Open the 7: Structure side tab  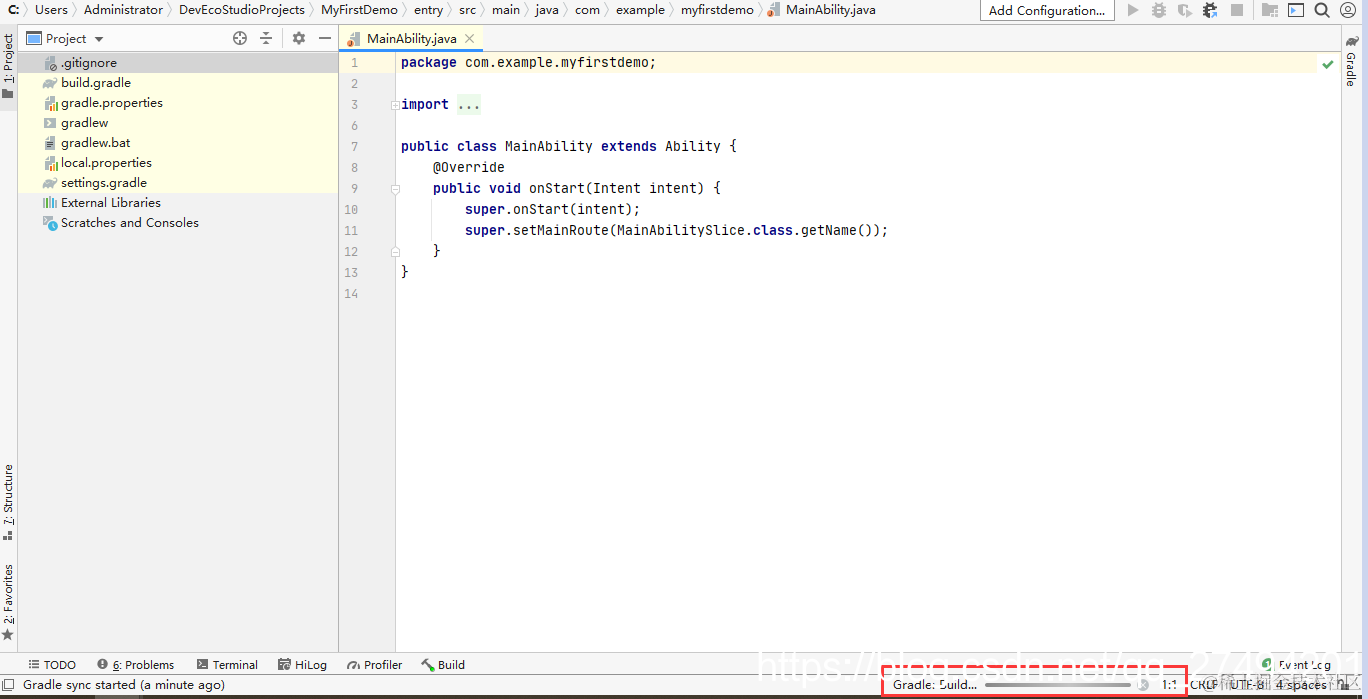tap(8, 503)
